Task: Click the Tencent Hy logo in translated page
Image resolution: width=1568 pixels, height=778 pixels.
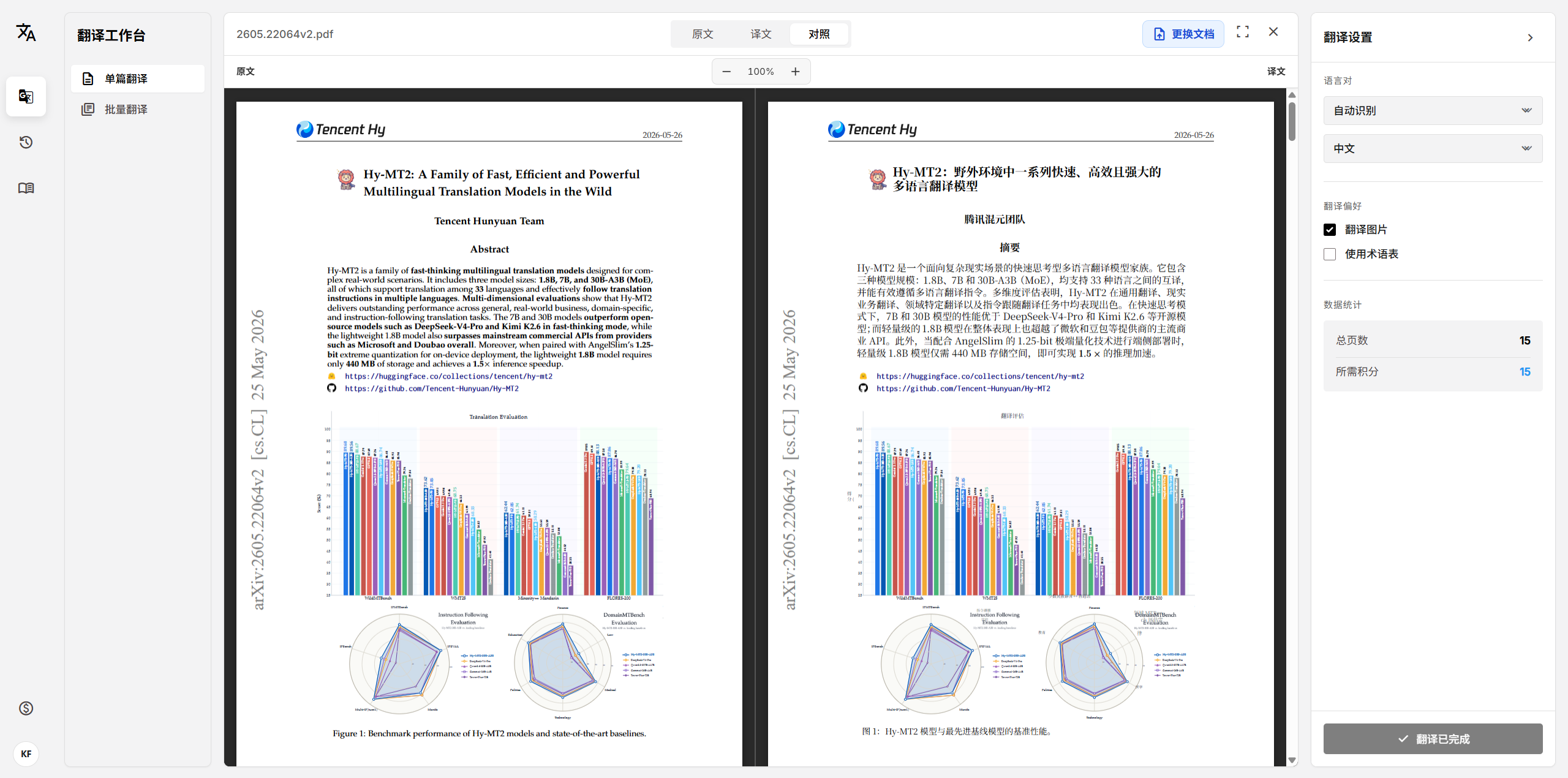Action: 873,129
